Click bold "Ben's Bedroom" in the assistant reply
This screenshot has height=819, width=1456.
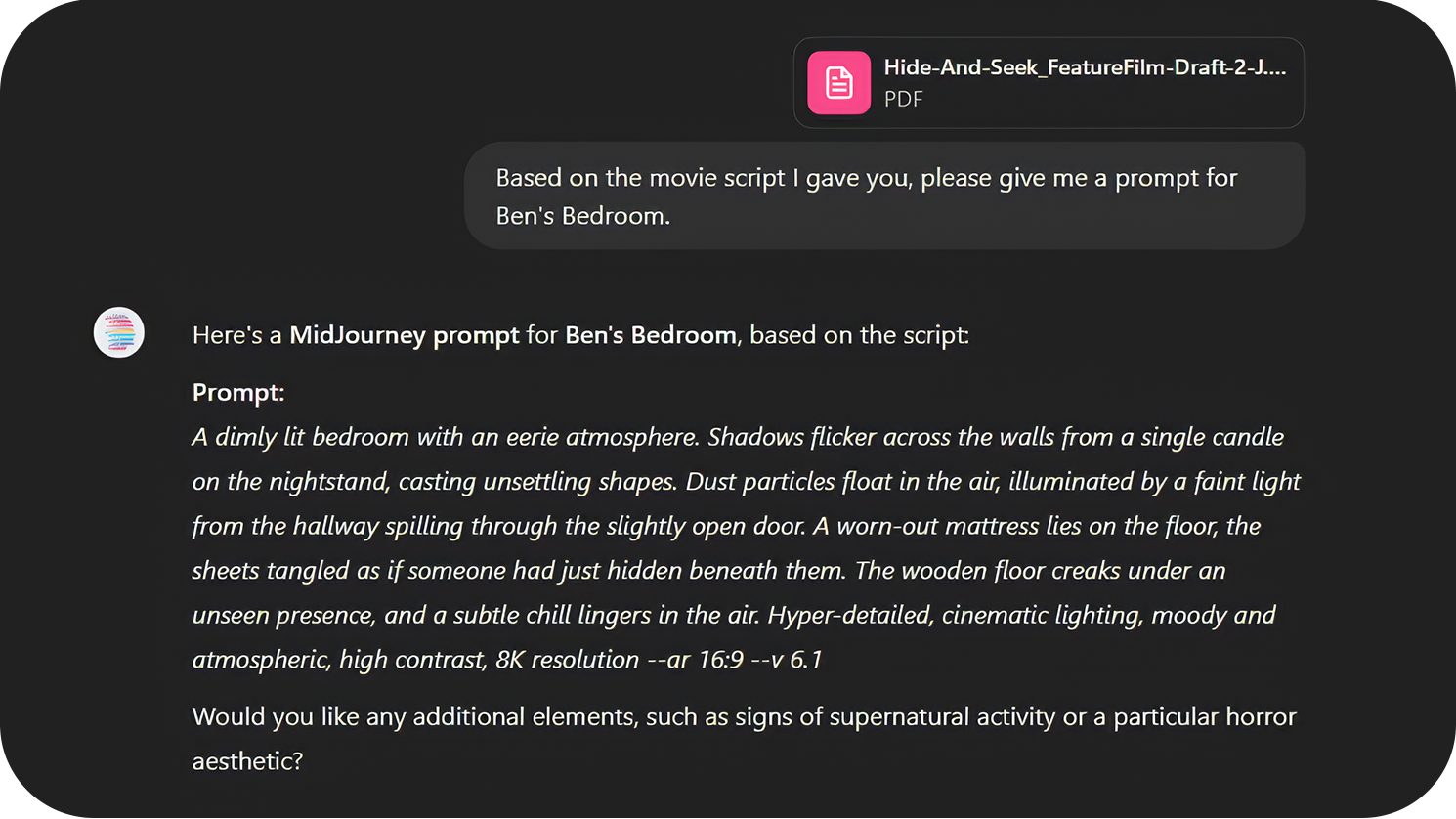coord(650,335)
